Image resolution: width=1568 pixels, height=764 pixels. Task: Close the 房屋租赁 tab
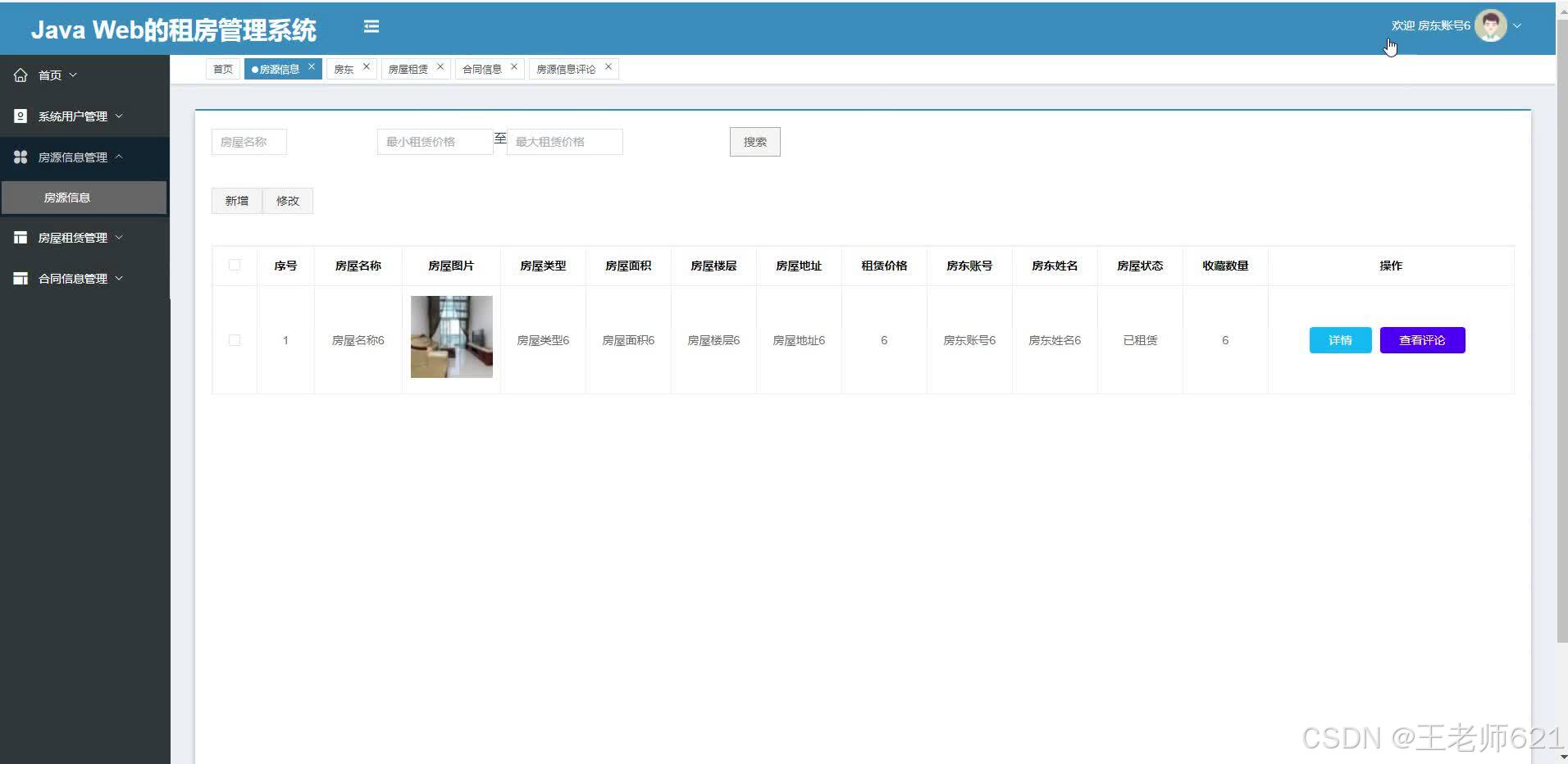pyautogui.click(x=440, y=66)
